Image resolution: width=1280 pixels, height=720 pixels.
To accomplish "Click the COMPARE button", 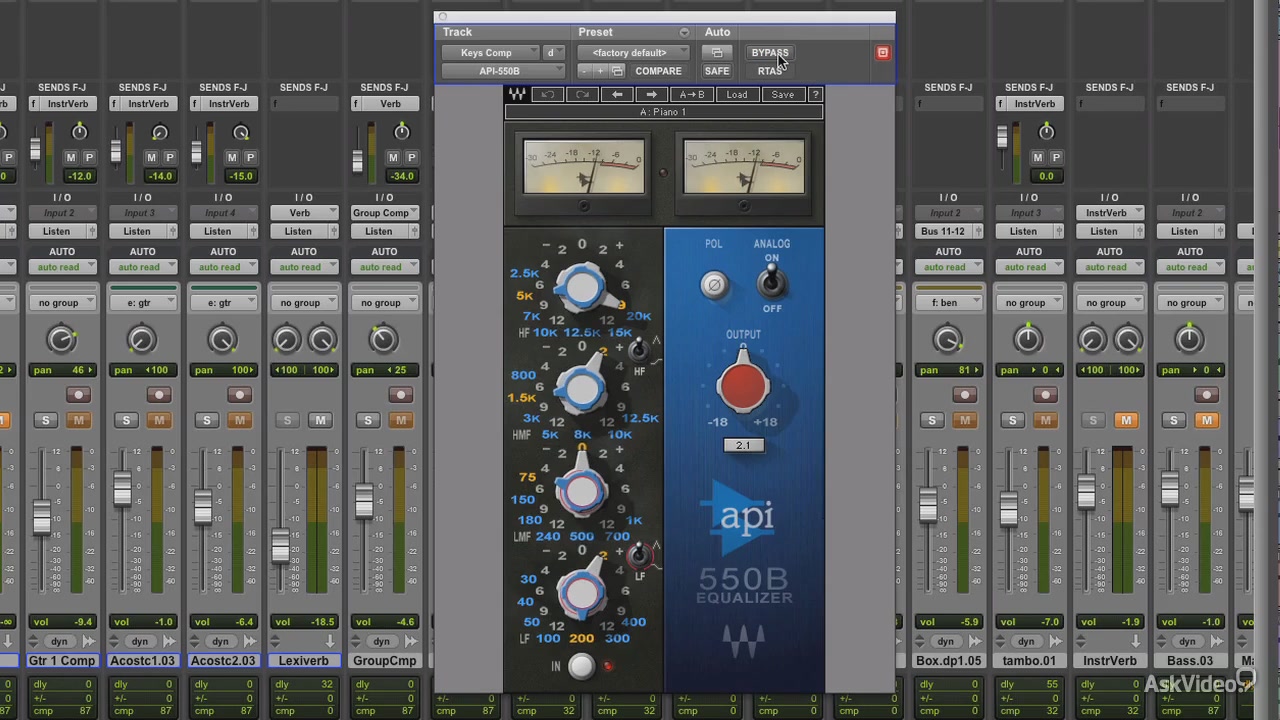I will tap(658, 71).
